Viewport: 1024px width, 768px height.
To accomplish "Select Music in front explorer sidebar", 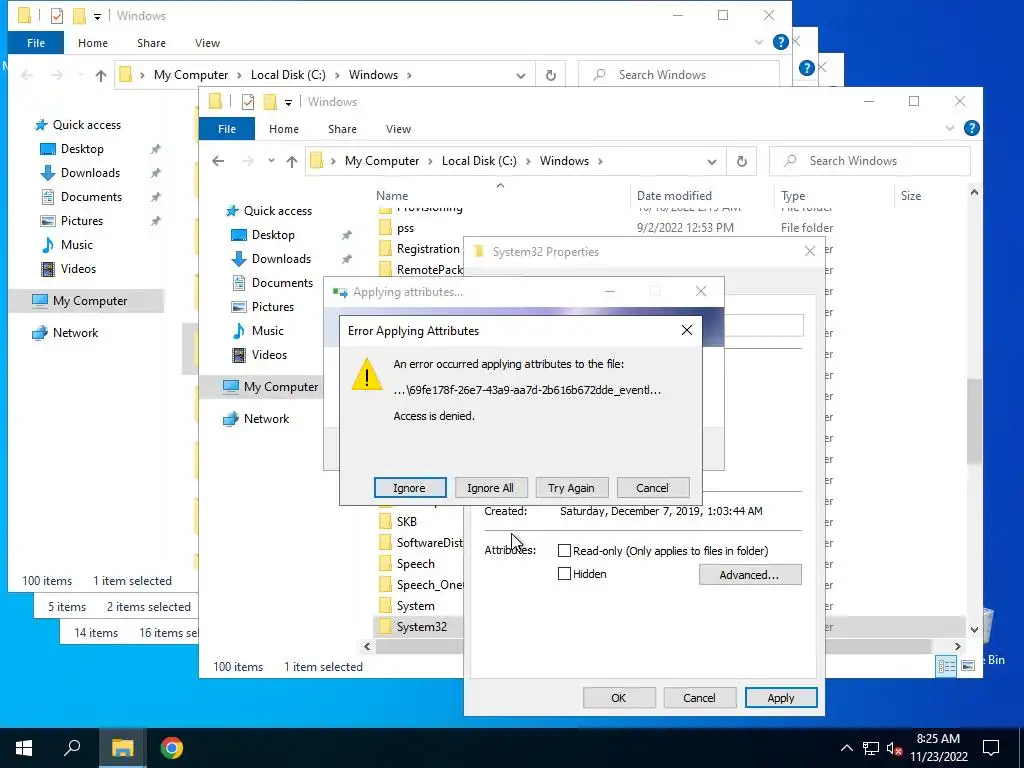I will [258, 330].
